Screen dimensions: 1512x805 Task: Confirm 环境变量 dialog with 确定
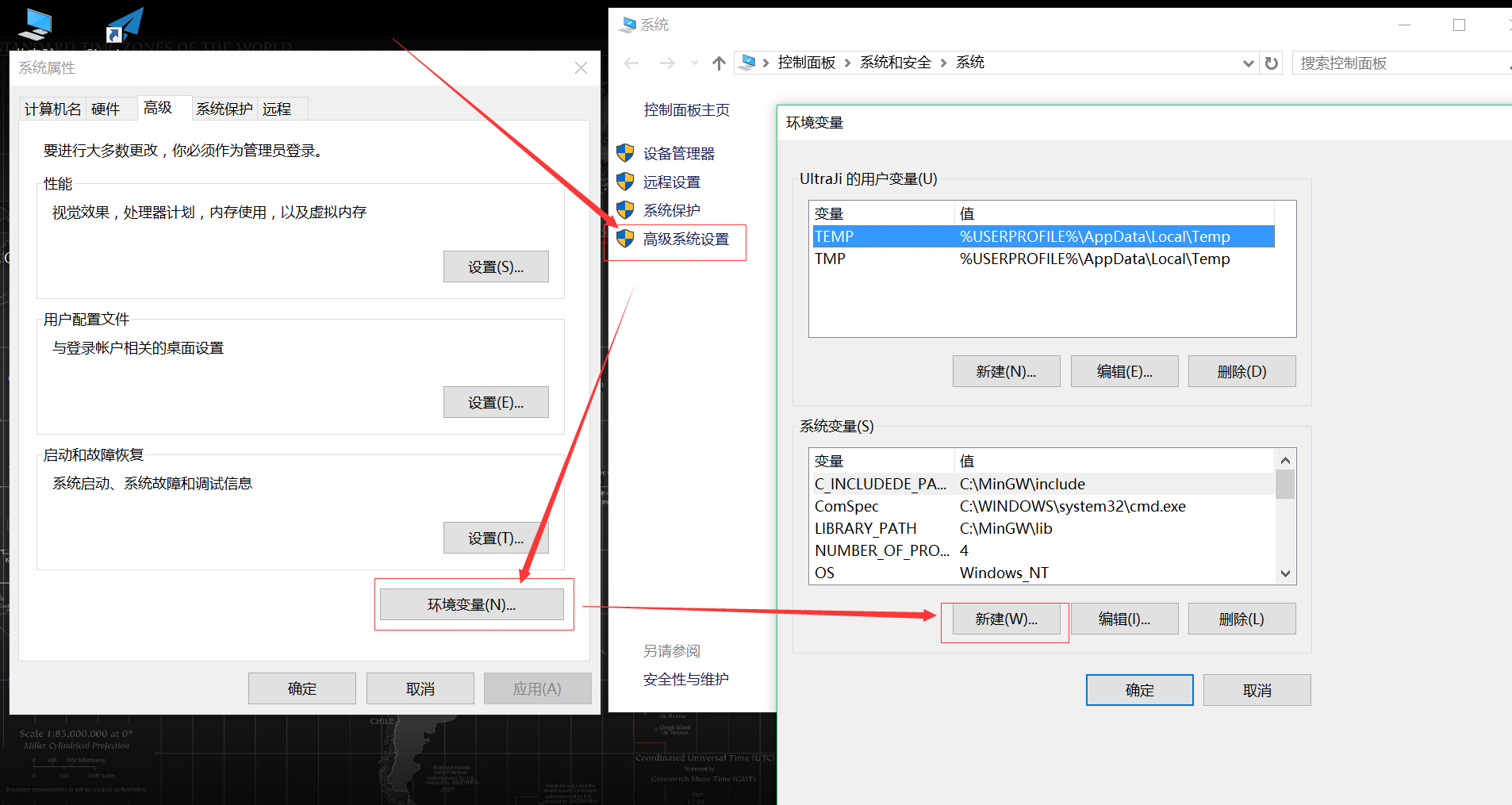[1140, 690]
